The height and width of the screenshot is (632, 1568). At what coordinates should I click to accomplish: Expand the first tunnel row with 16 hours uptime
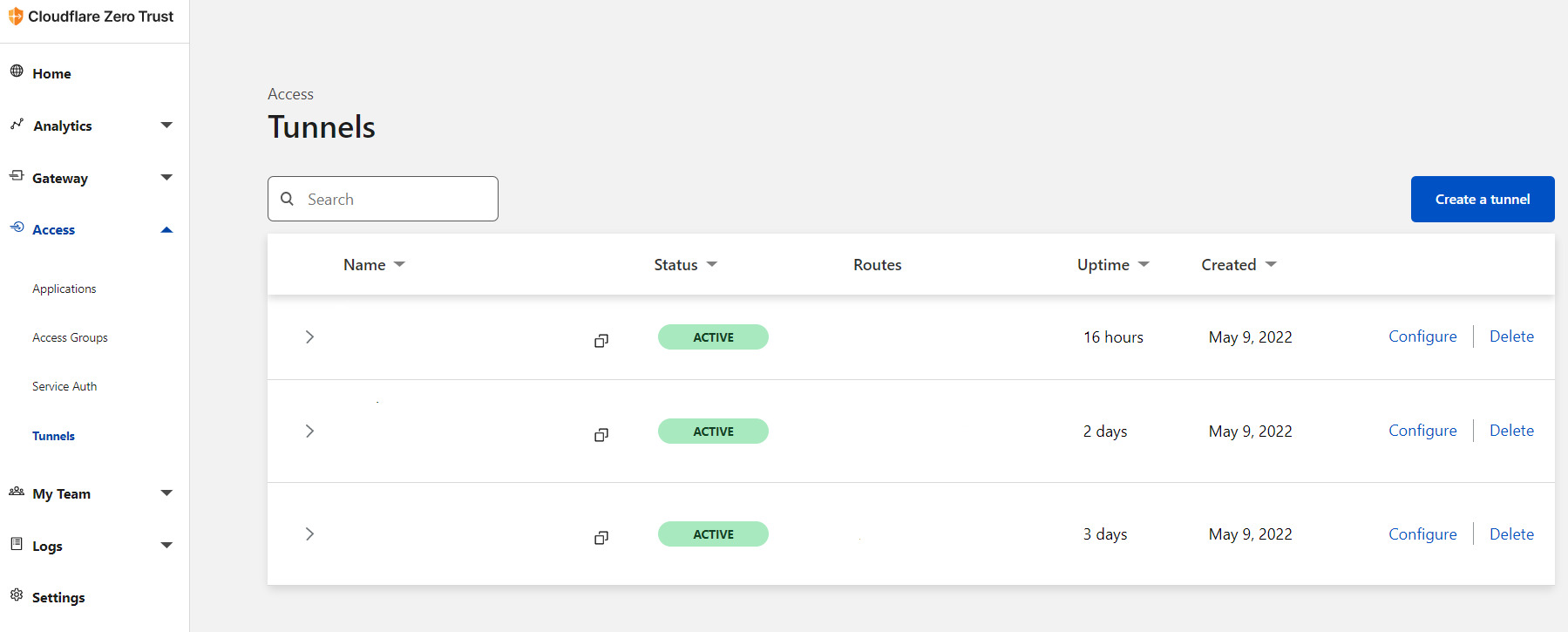309,337
